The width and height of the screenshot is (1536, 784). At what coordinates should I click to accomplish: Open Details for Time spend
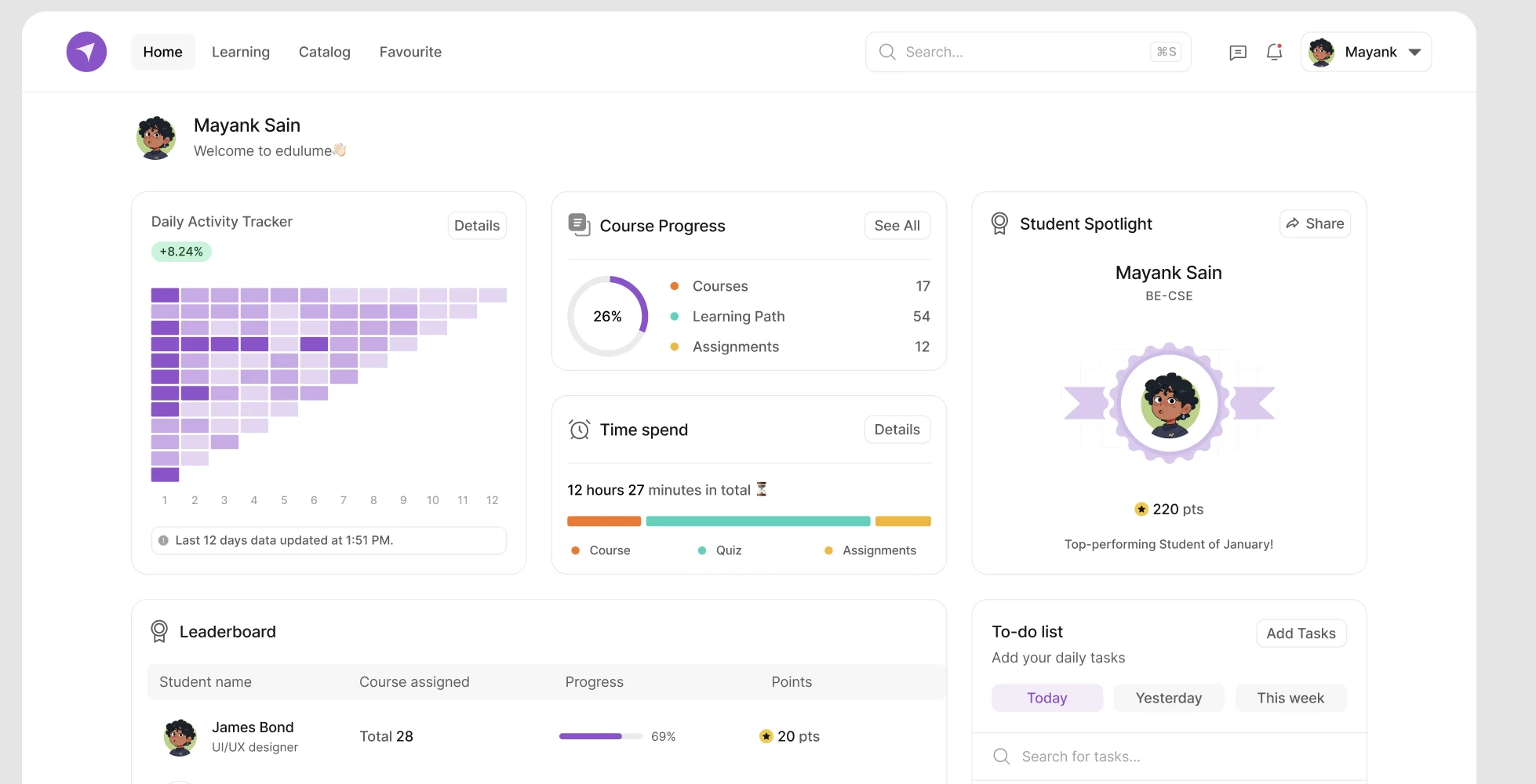tap(897, 430)
